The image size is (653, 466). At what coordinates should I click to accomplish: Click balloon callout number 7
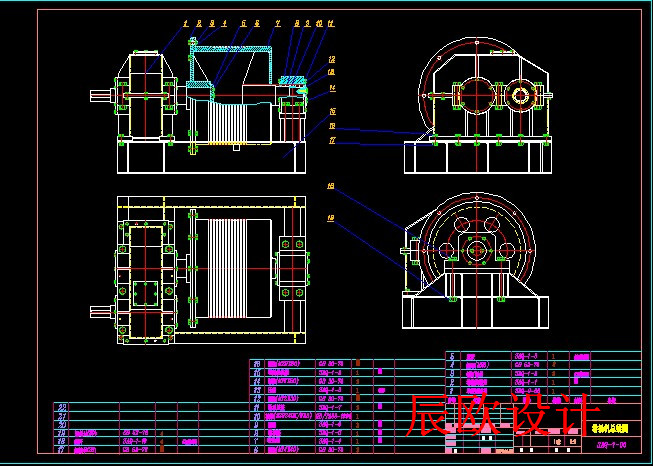pos(277,24)
